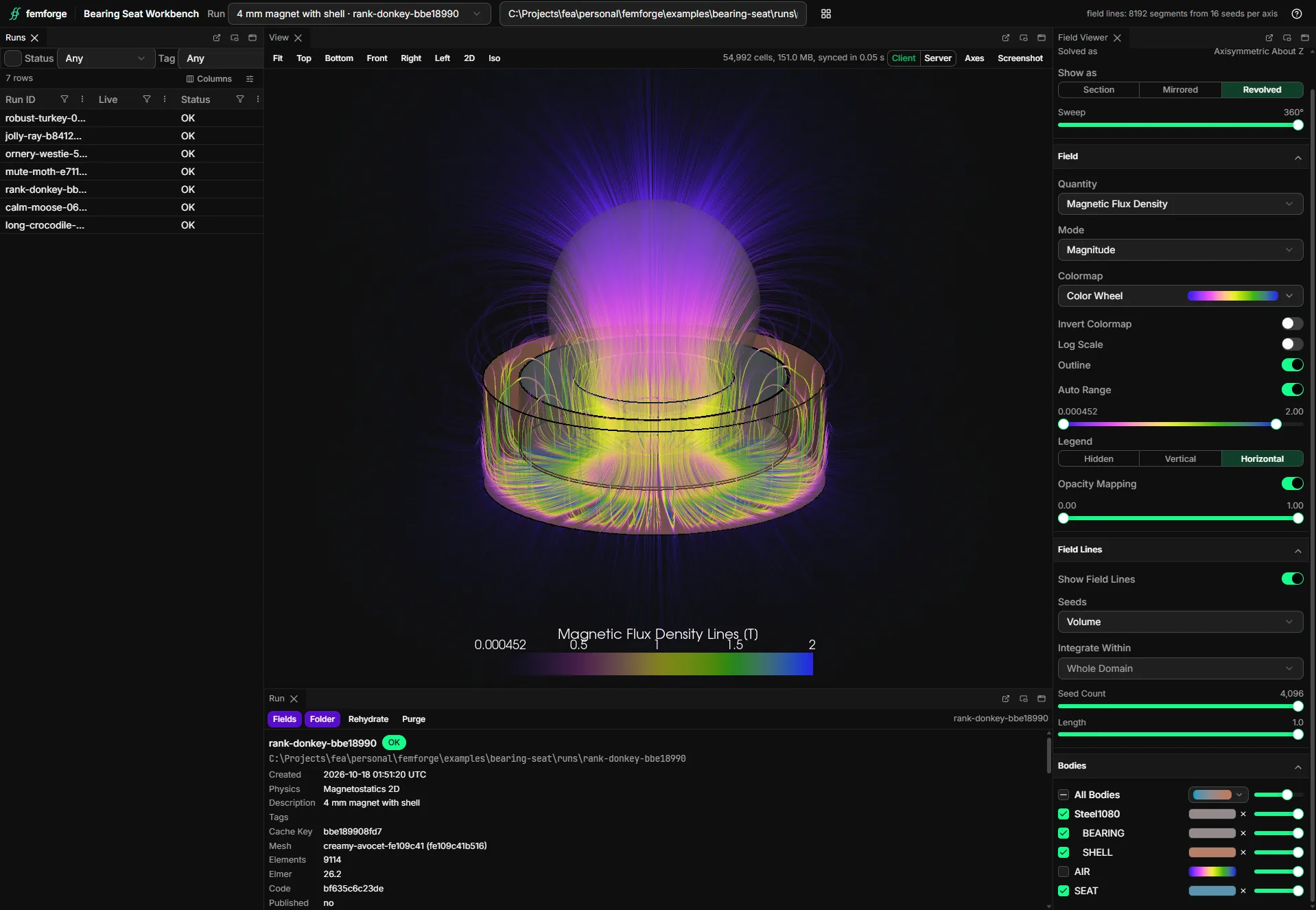1316x910 pixels.
Task: Uncheck the SEAT body checkbox
Action: [1064, 891]
